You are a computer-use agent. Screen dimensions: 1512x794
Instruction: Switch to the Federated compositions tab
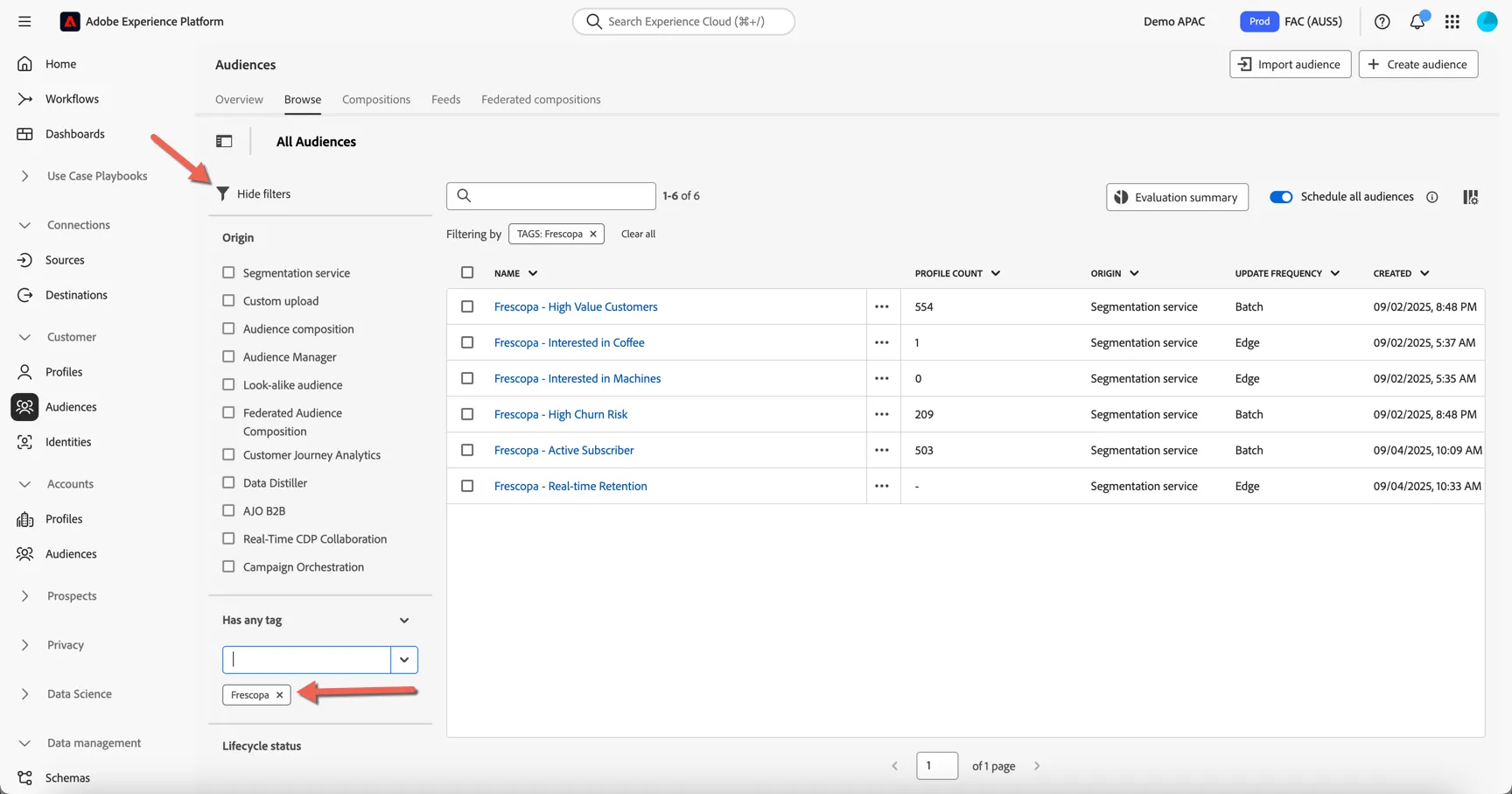[541, 99]
